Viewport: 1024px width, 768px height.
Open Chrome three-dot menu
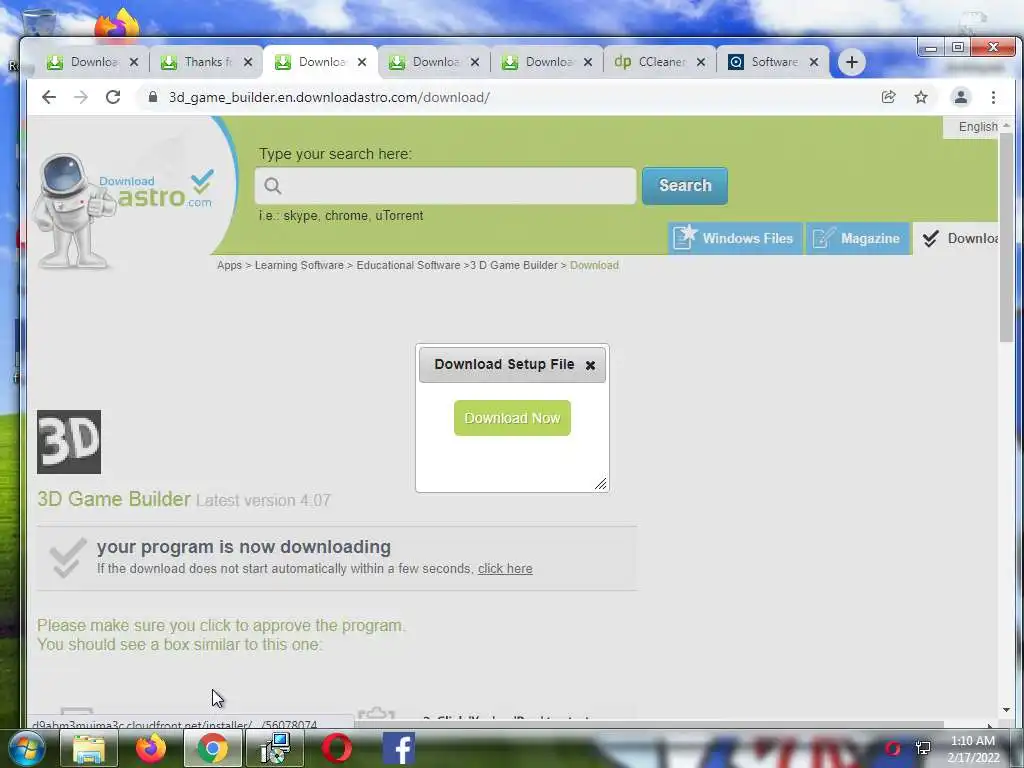click(x=993, y=97)
